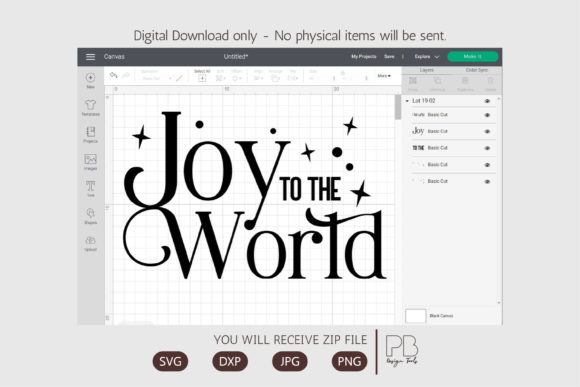The height and width of the screenshot is (387, 580).
Task: Click the Size lock icon in toolbar
Action: 342,74
